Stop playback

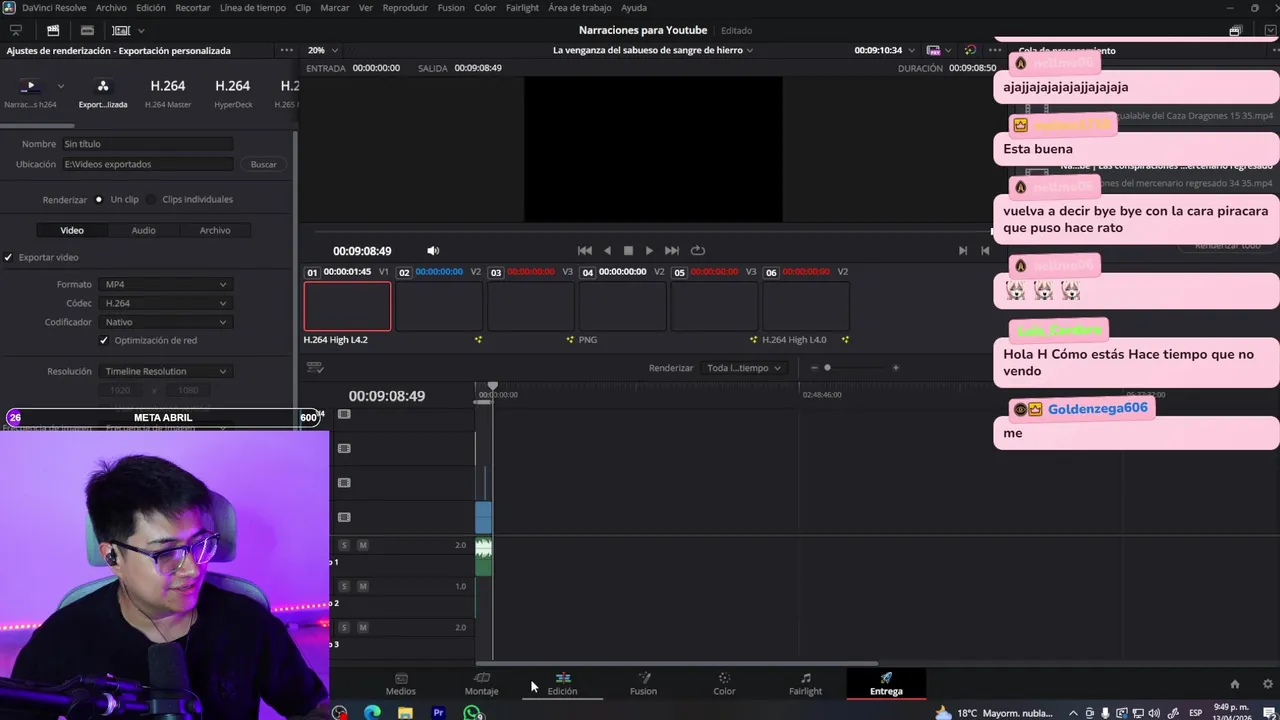[x=628, y=251]
